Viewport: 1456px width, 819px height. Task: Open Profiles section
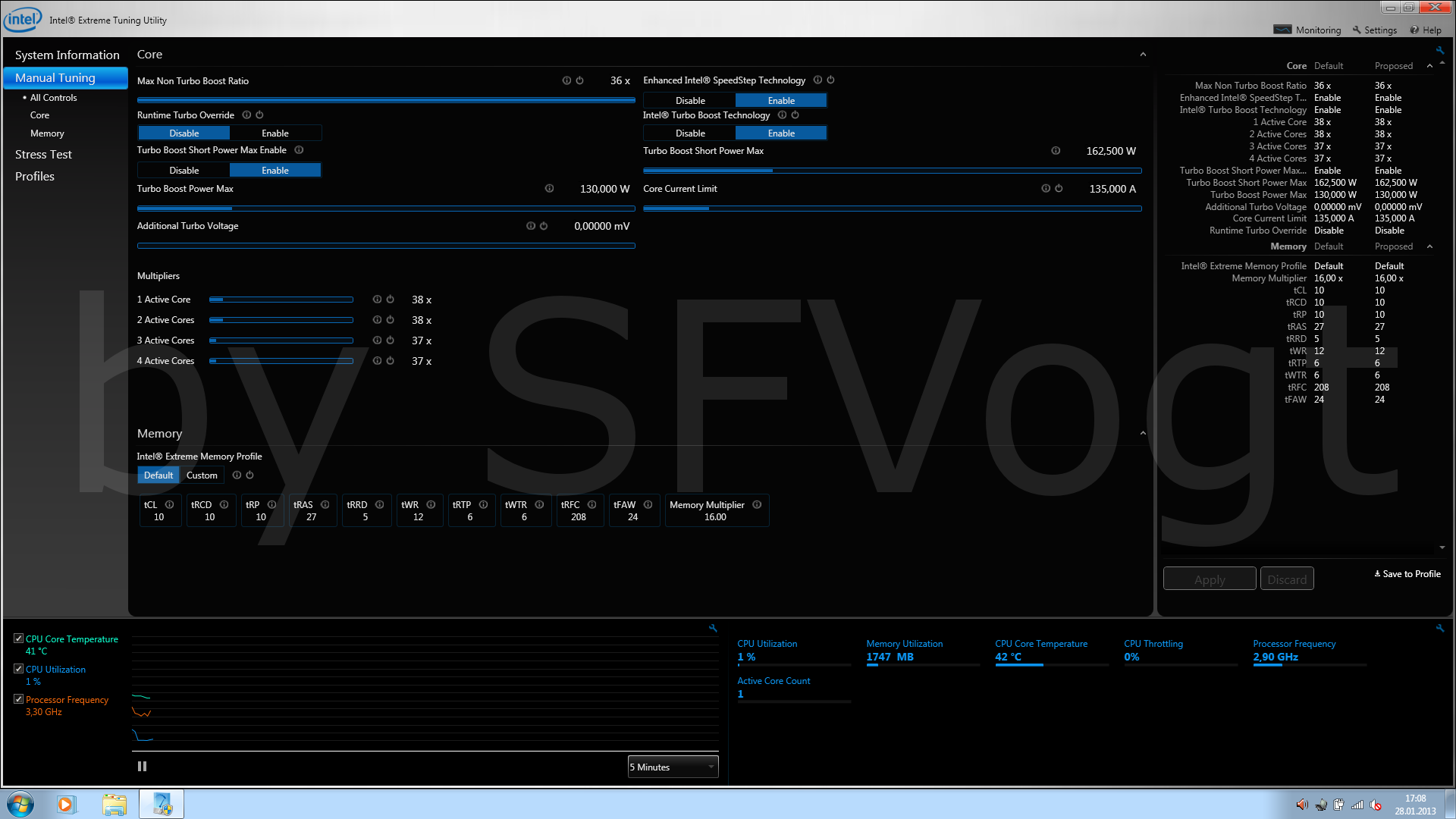coord(35,177)
